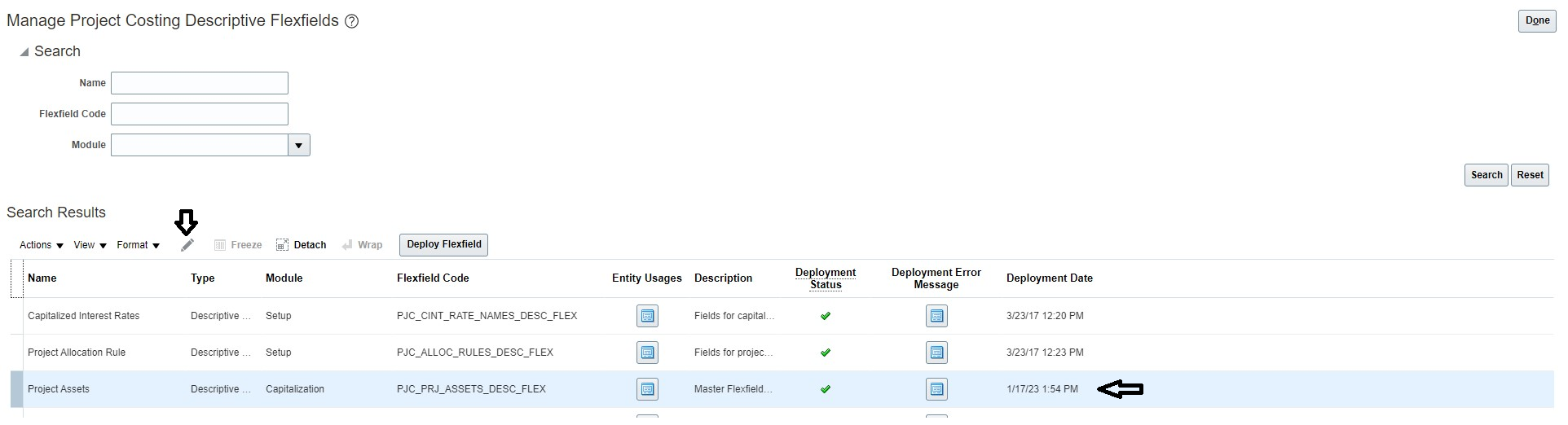
Task: Click date 3/23/17 12:20 PM
Action: point(1045,316)
